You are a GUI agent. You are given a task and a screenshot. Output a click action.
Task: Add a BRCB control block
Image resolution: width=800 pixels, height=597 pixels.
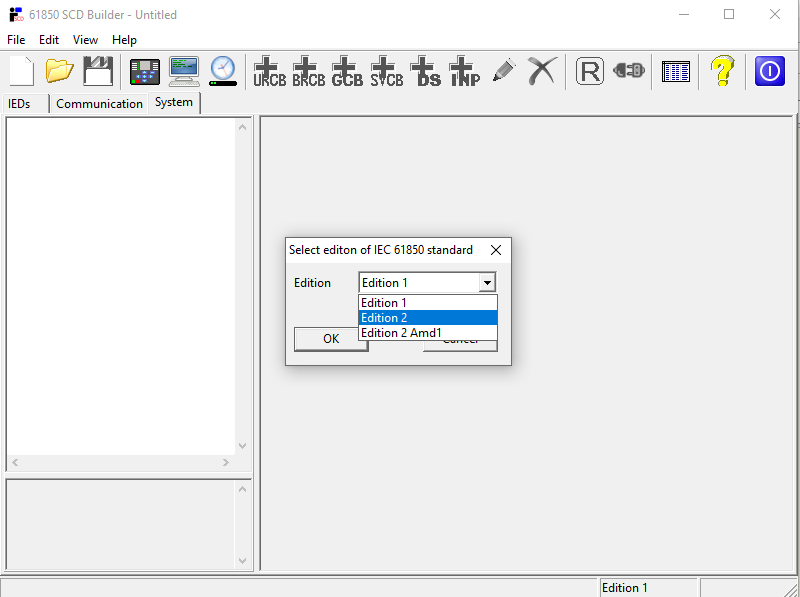308,71
